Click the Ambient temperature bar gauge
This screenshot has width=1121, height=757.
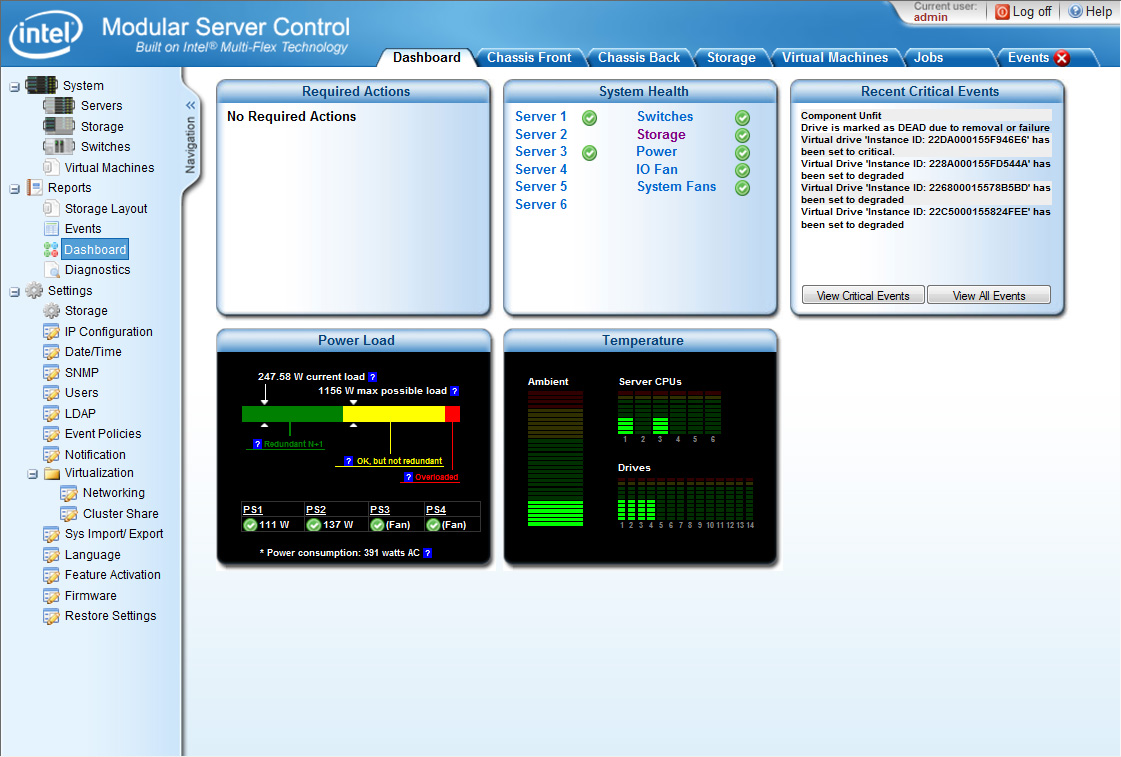[555, 458]
